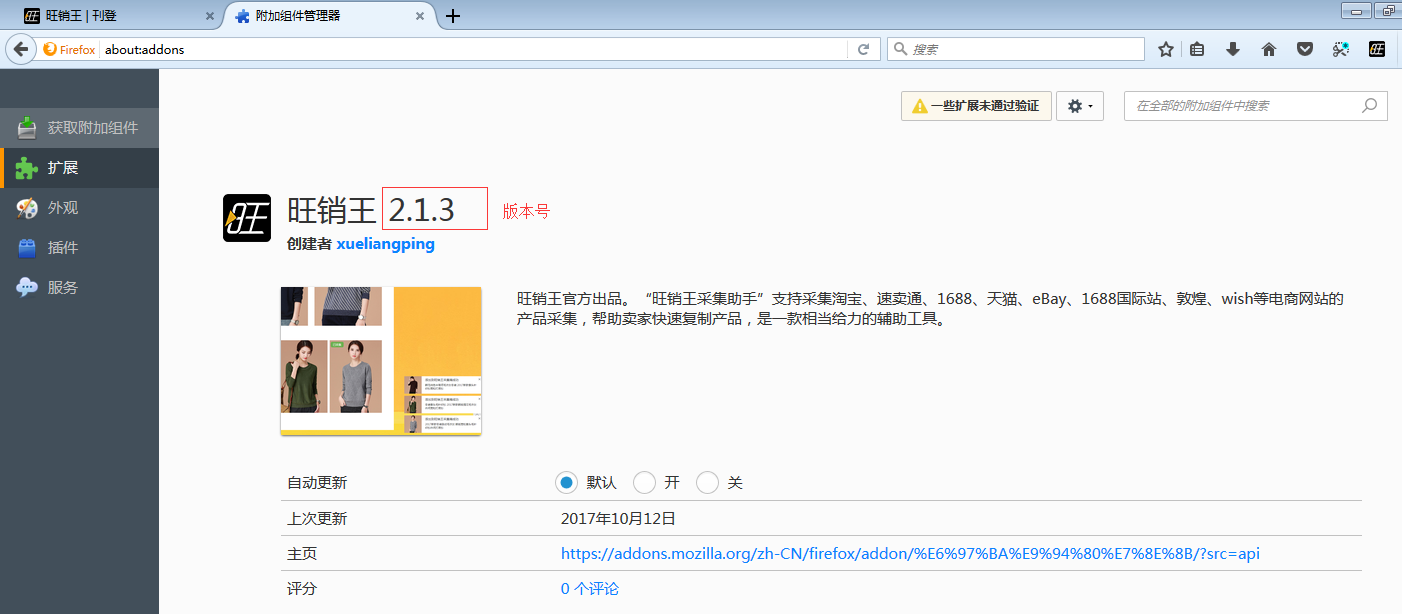Click the add-on search field
The image size is (1402, 614).
point(1256,106)
